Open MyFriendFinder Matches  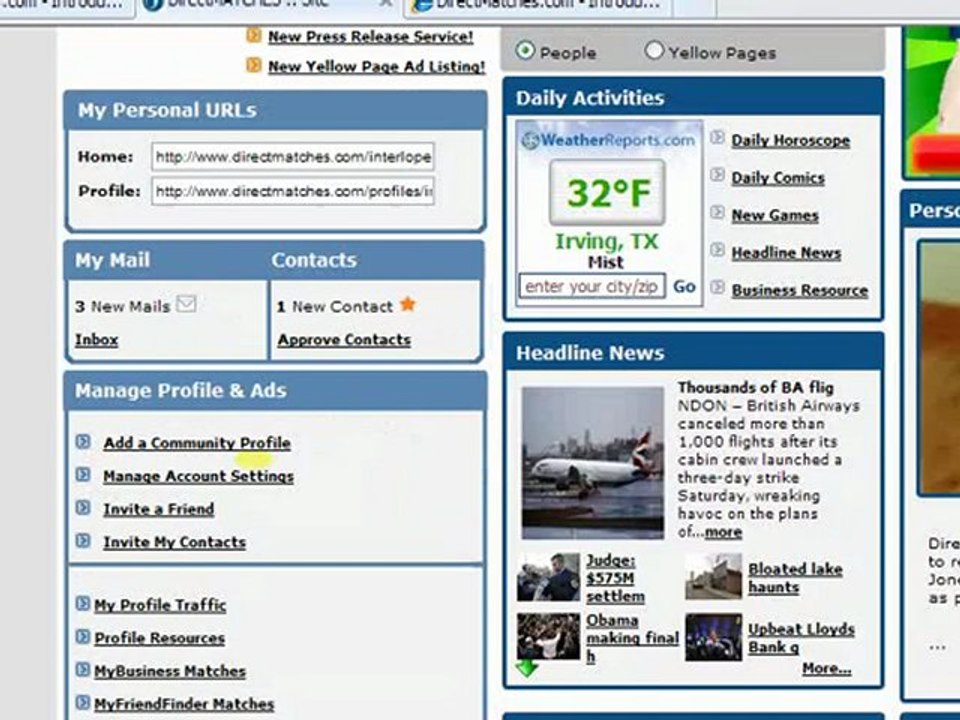pos(184,704)
